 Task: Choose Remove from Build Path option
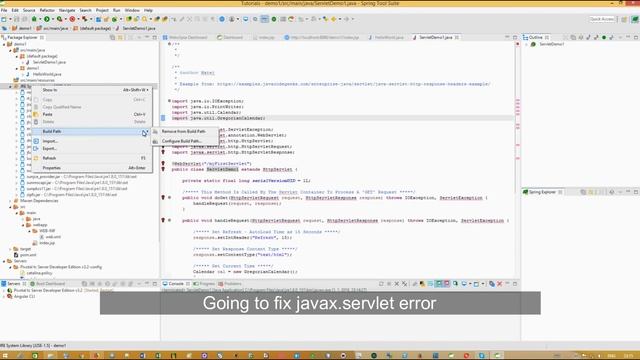point(183,131)
